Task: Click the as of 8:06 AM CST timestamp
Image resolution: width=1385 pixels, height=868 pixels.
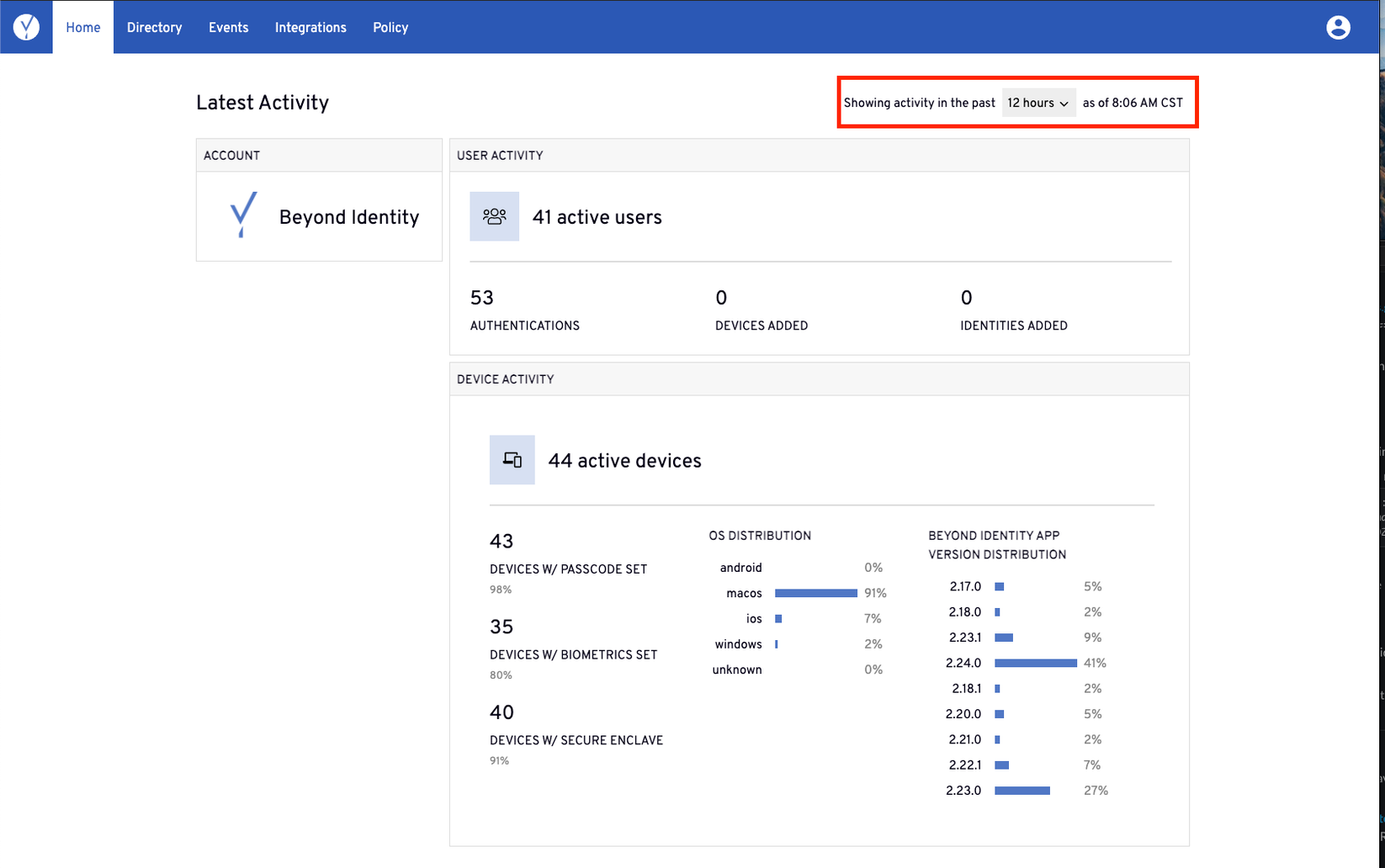Action: 1133,103
